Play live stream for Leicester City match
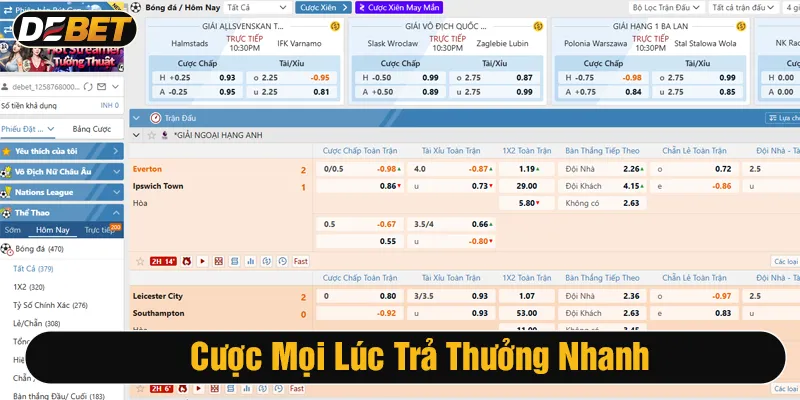The height and width of the screenshot is (400, 800). tap(198, 389)
